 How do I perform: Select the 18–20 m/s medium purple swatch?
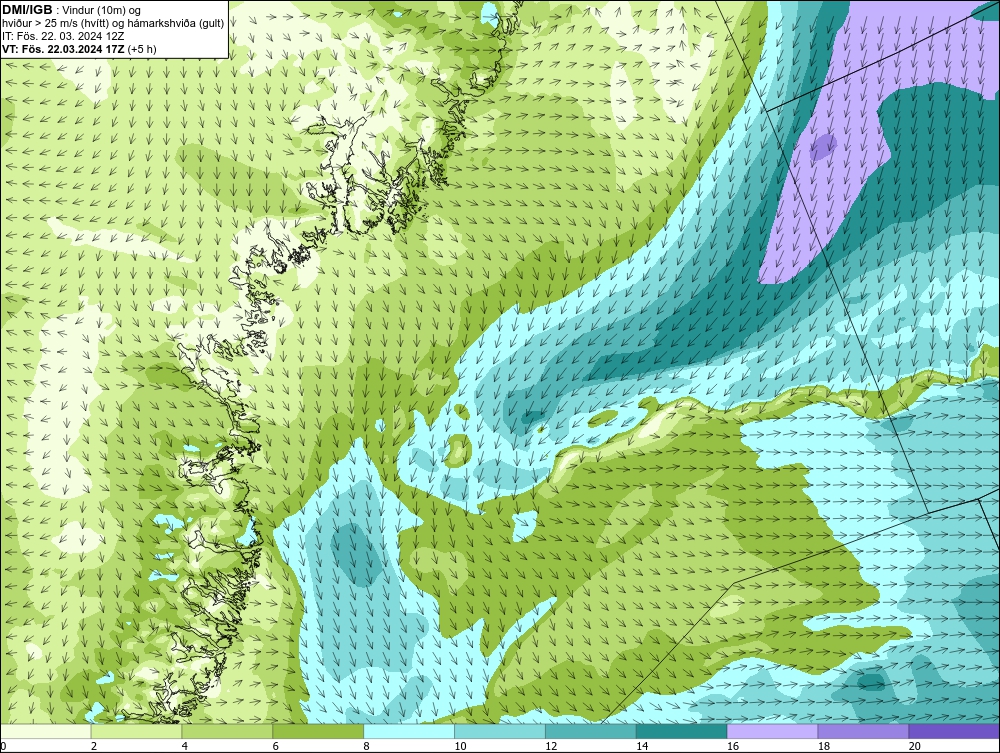[x=864, y=731]
